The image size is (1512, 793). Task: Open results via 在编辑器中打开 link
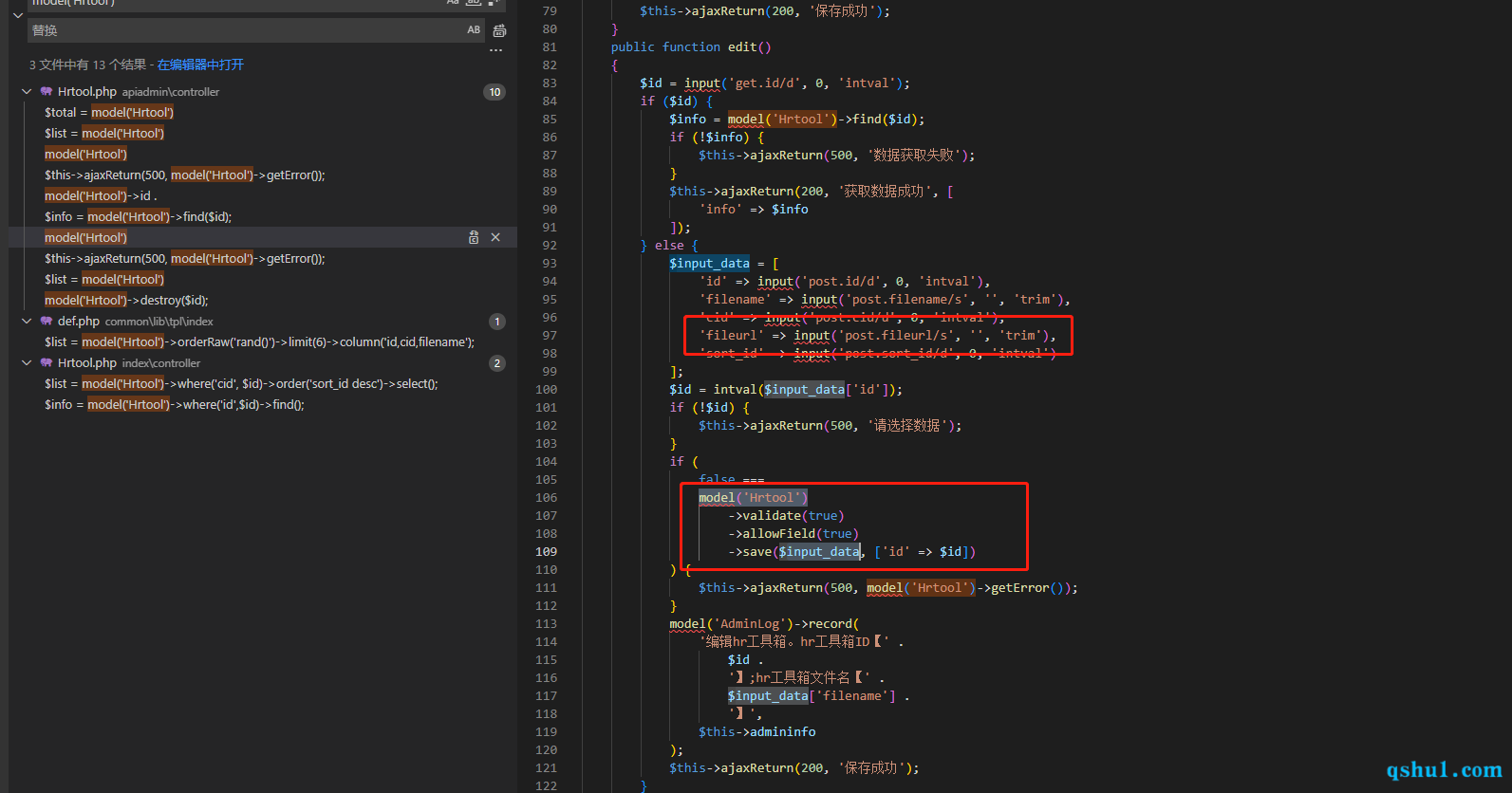click(200, 65)
